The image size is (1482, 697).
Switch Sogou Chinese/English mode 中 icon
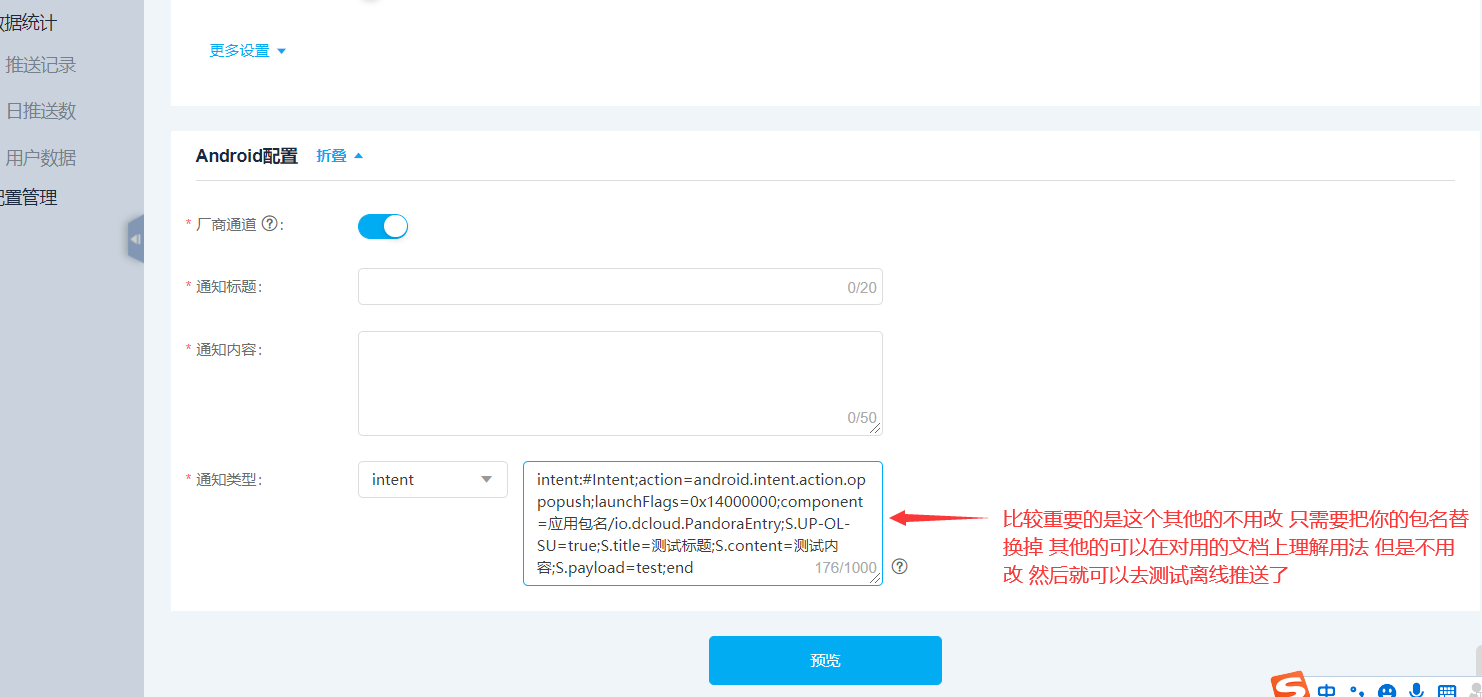click(1327, 690)
